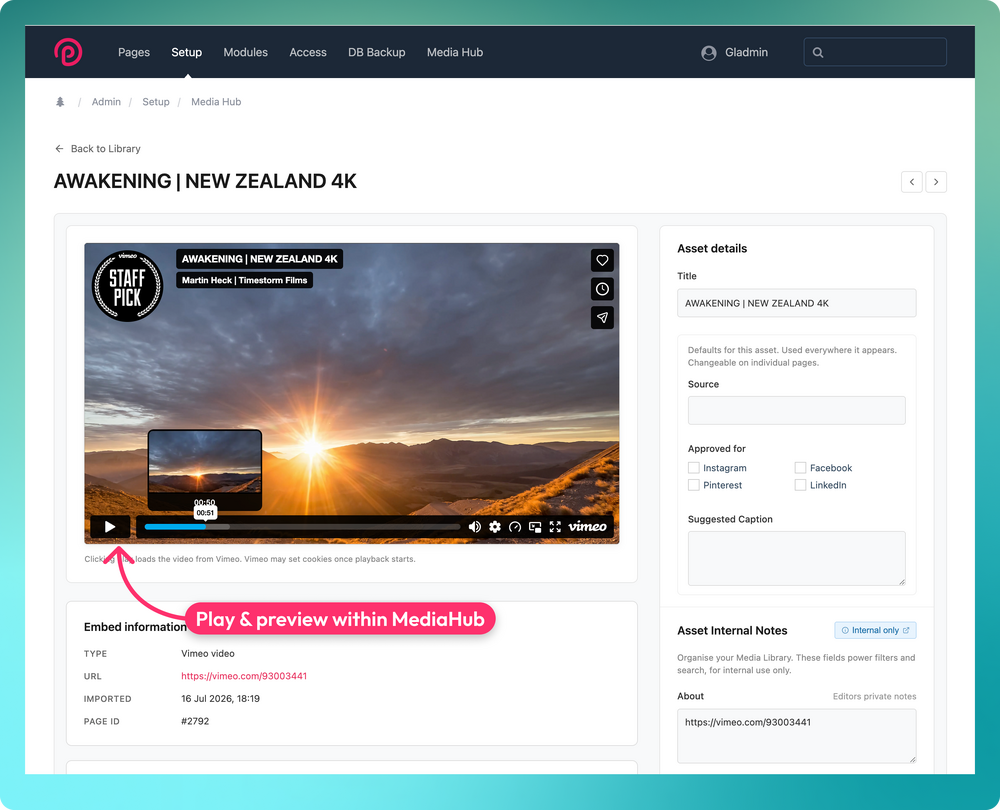This screenshot has height=810, width=1000.
Task: Click the Gladmin user avatar icon
Action: 709,53
